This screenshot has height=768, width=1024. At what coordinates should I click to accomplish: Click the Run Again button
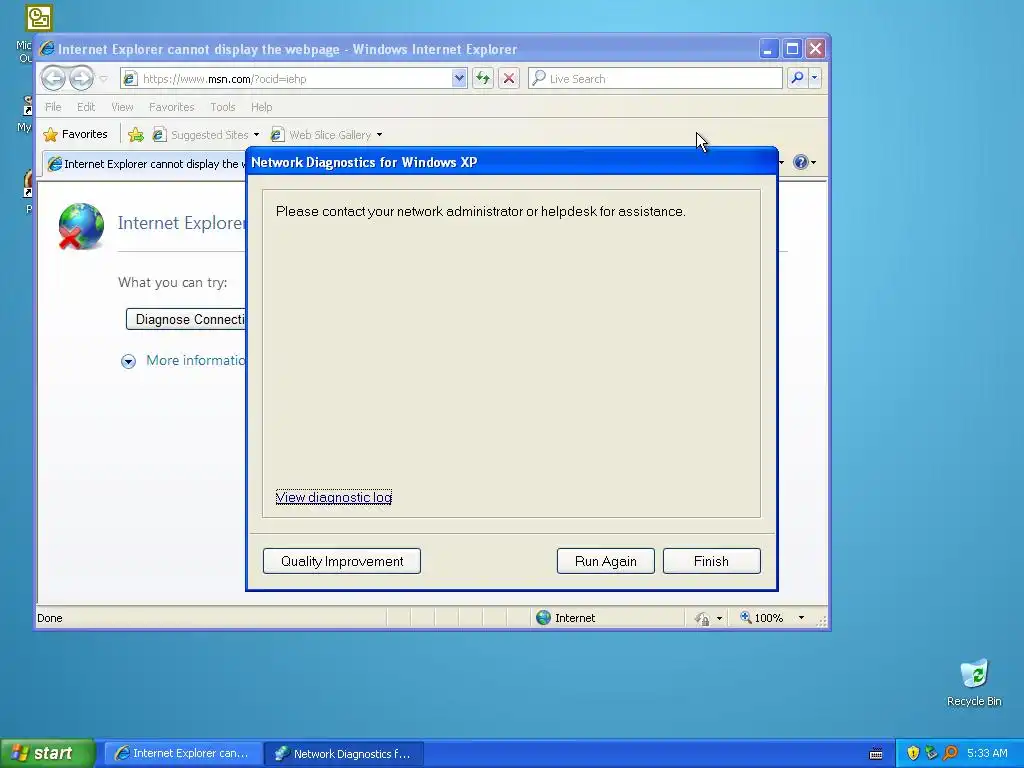(605, 561)
